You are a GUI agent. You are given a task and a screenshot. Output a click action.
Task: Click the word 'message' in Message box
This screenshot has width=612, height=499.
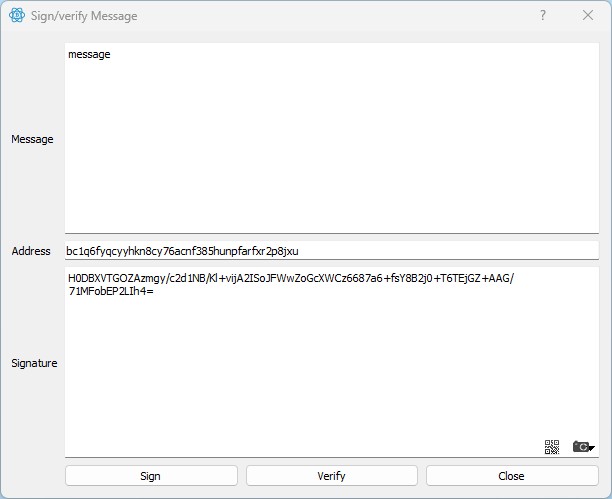[x=89, y=55]
